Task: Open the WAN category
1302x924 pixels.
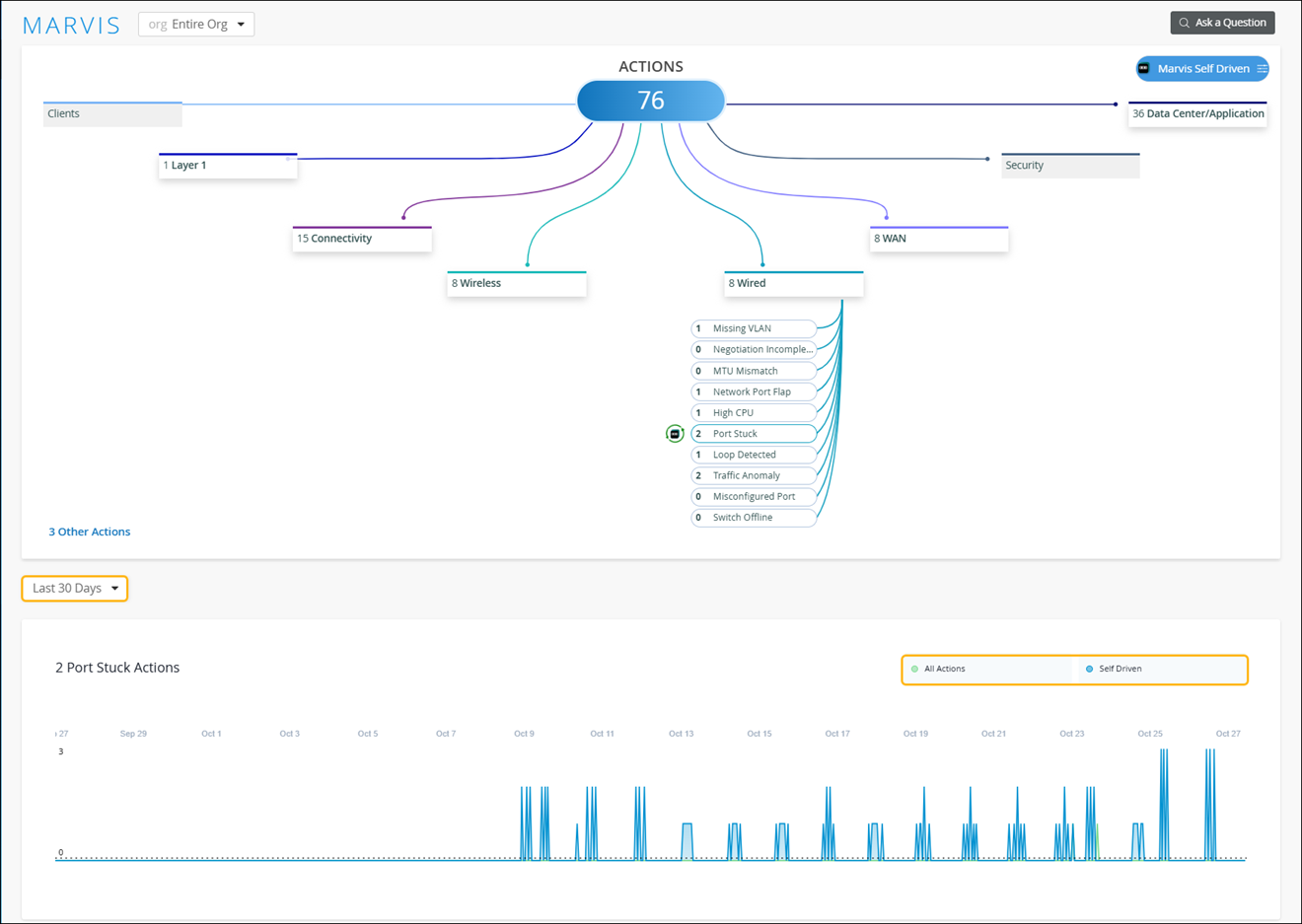Action: 939,239
